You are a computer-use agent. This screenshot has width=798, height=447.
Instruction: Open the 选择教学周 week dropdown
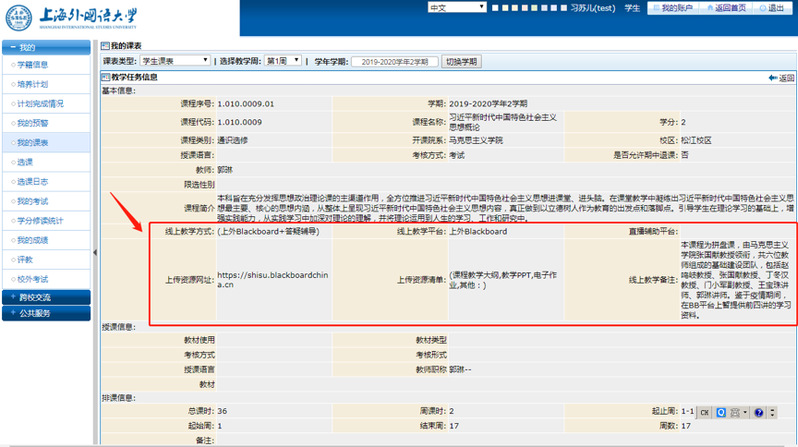pos(282,61)
